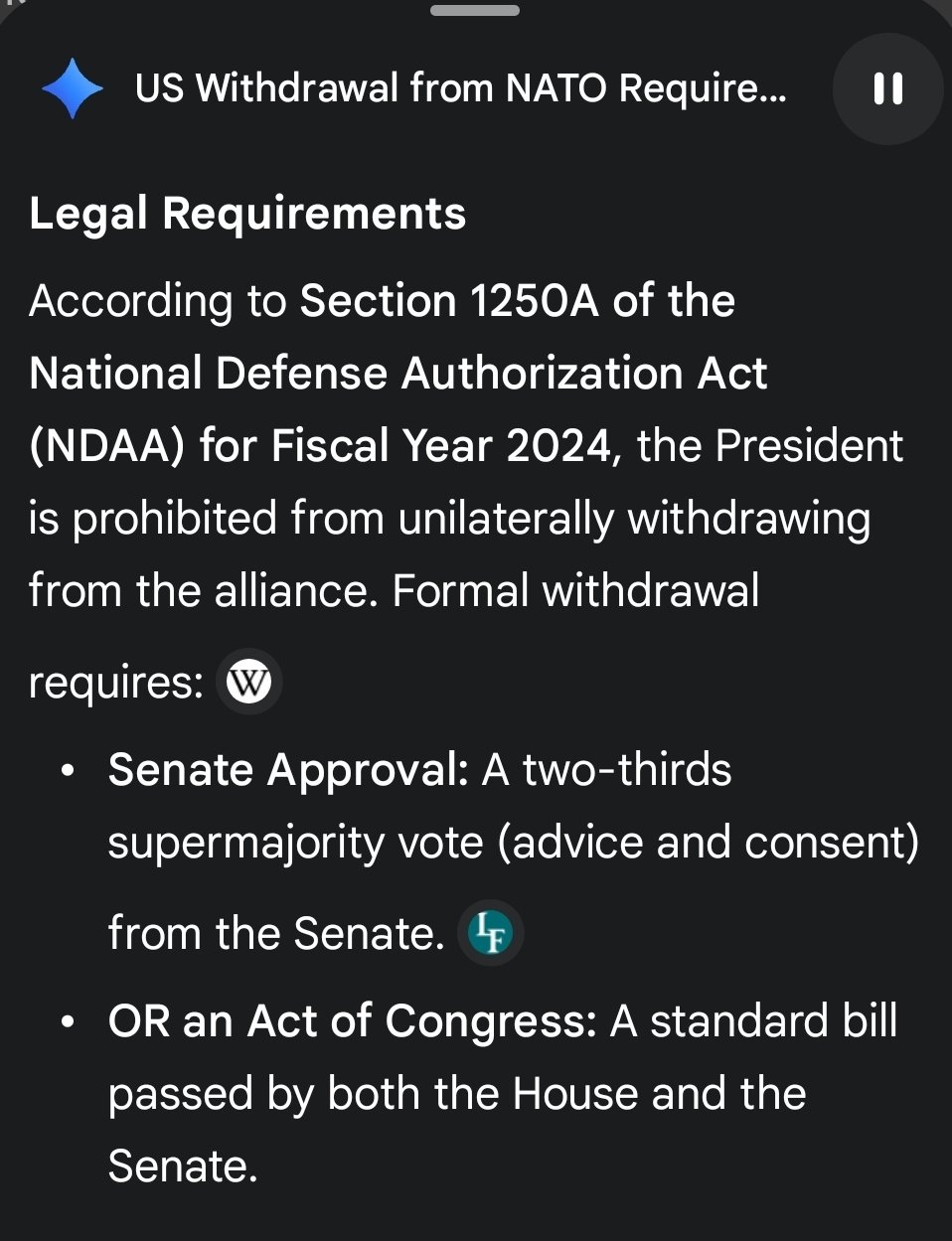952x1241 pixels.
Task: Tap the bold "(NDAA) for Fiscal Year 2024" text
Action: [x=319, y=446]
